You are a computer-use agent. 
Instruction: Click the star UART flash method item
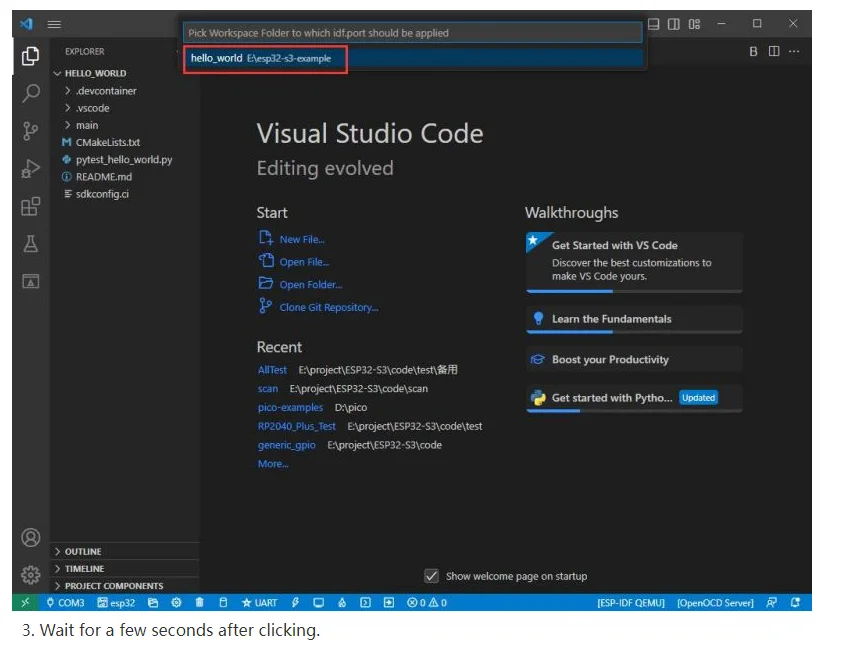click(x=259, y=603)
